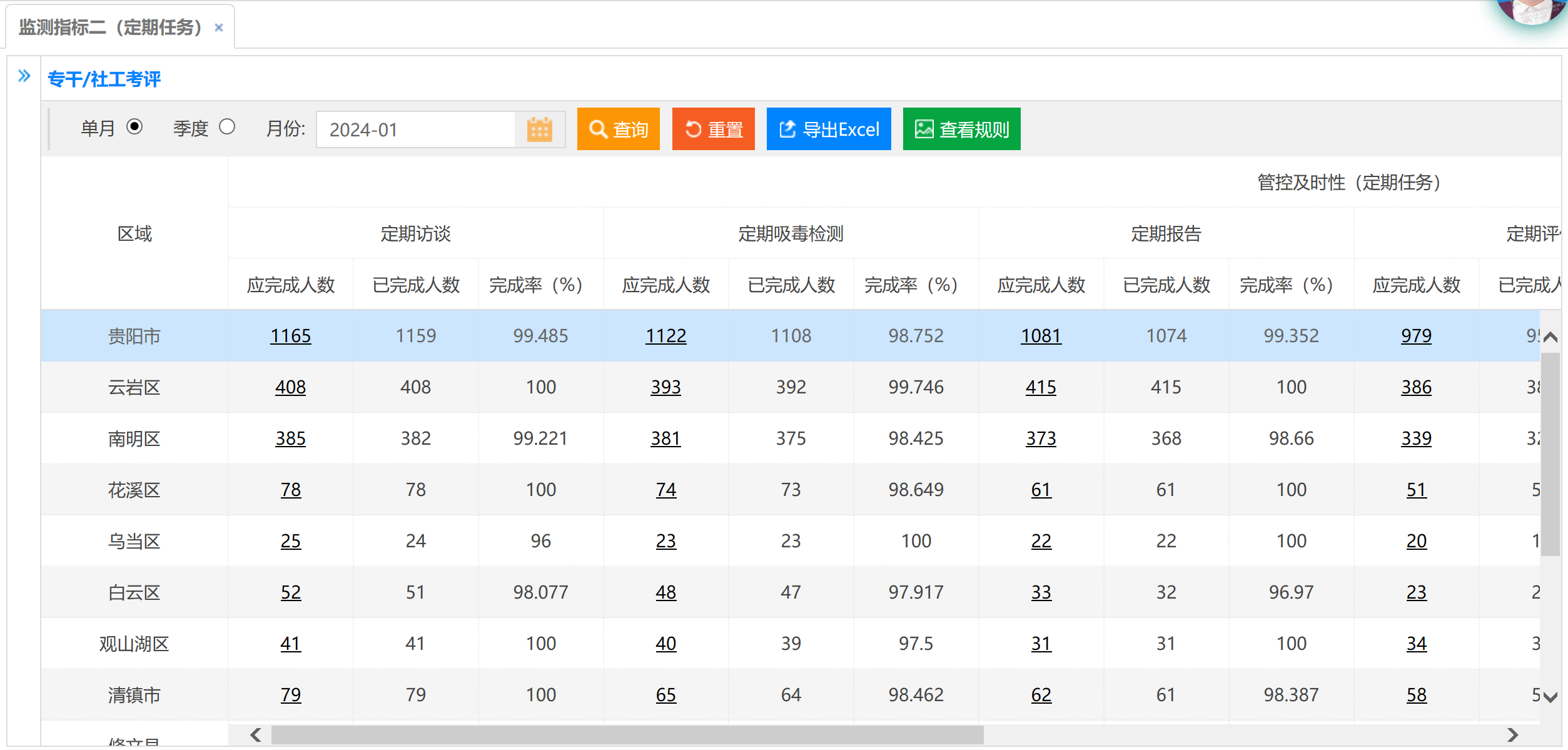Click the 定期访谈 column group header
This screenshot has height=750, width=1568.
(x=416, y=234)
